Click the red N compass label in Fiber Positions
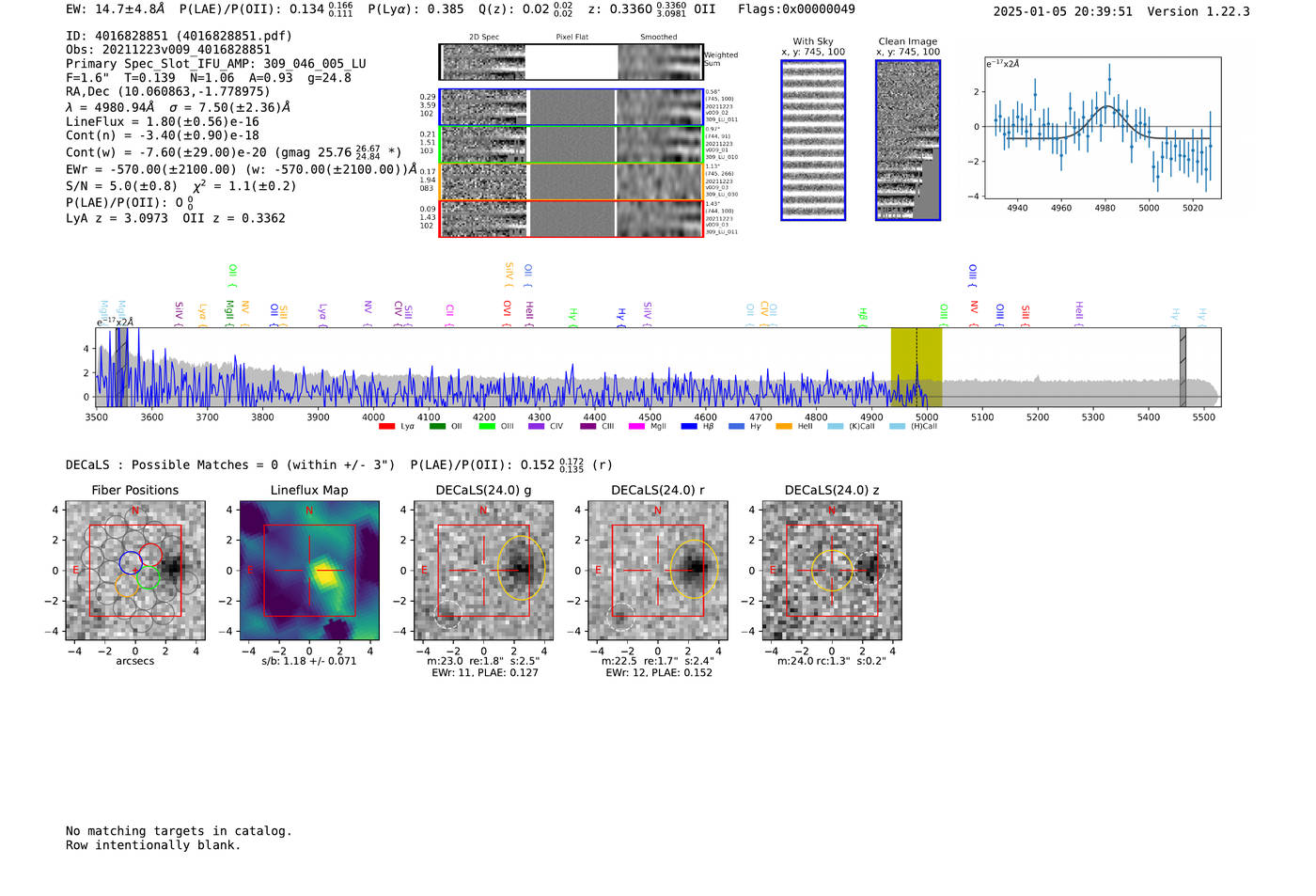 [135, 511]
